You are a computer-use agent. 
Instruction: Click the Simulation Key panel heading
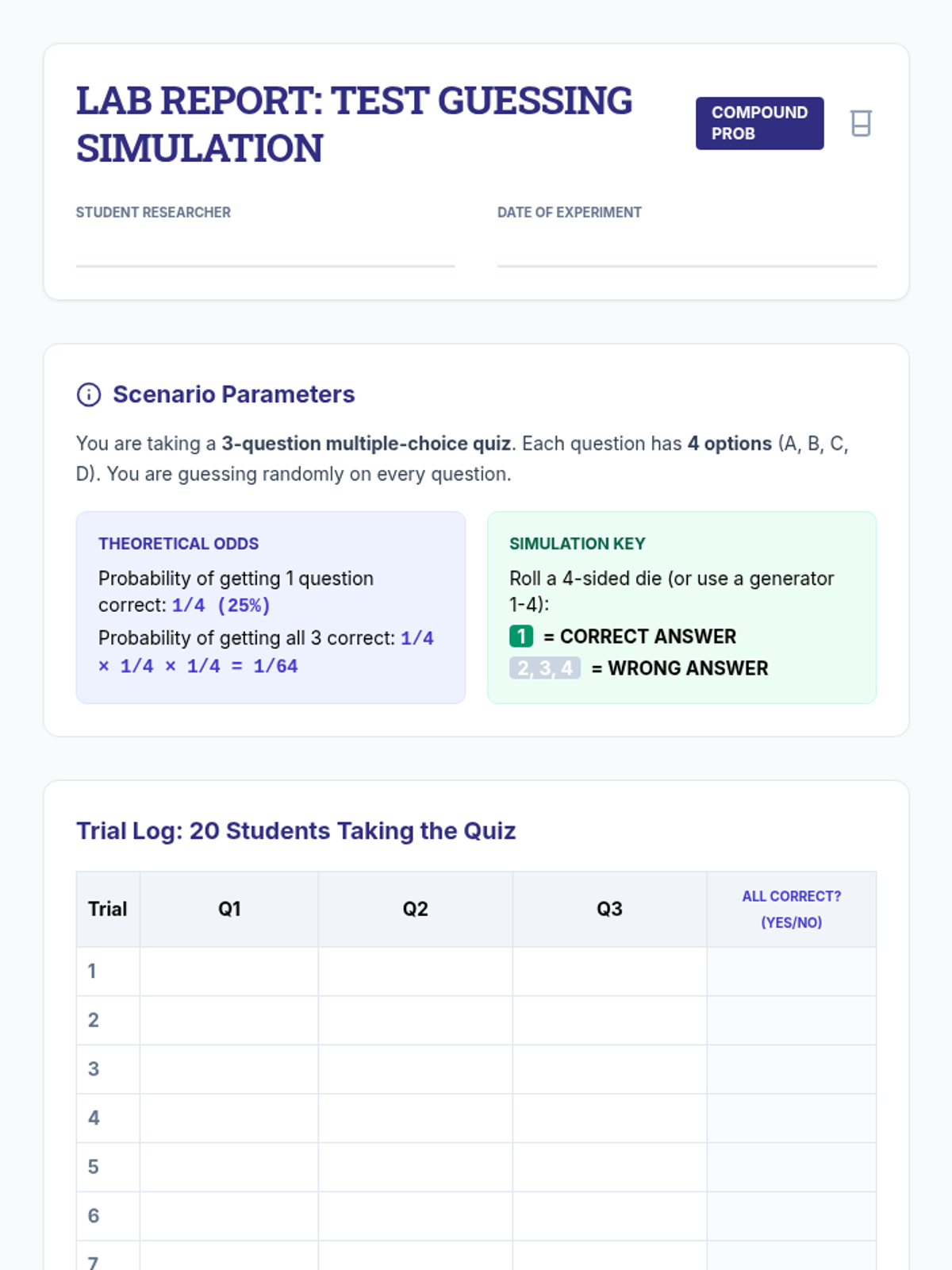coord(577,544)
